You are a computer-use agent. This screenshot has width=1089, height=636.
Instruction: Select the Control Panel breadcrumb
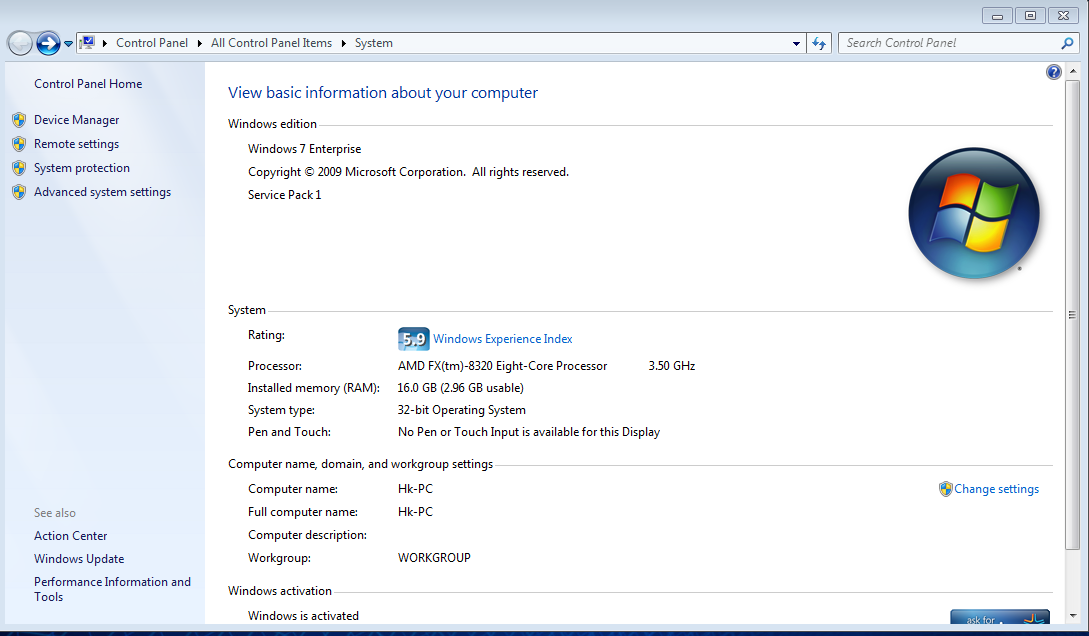152,43
